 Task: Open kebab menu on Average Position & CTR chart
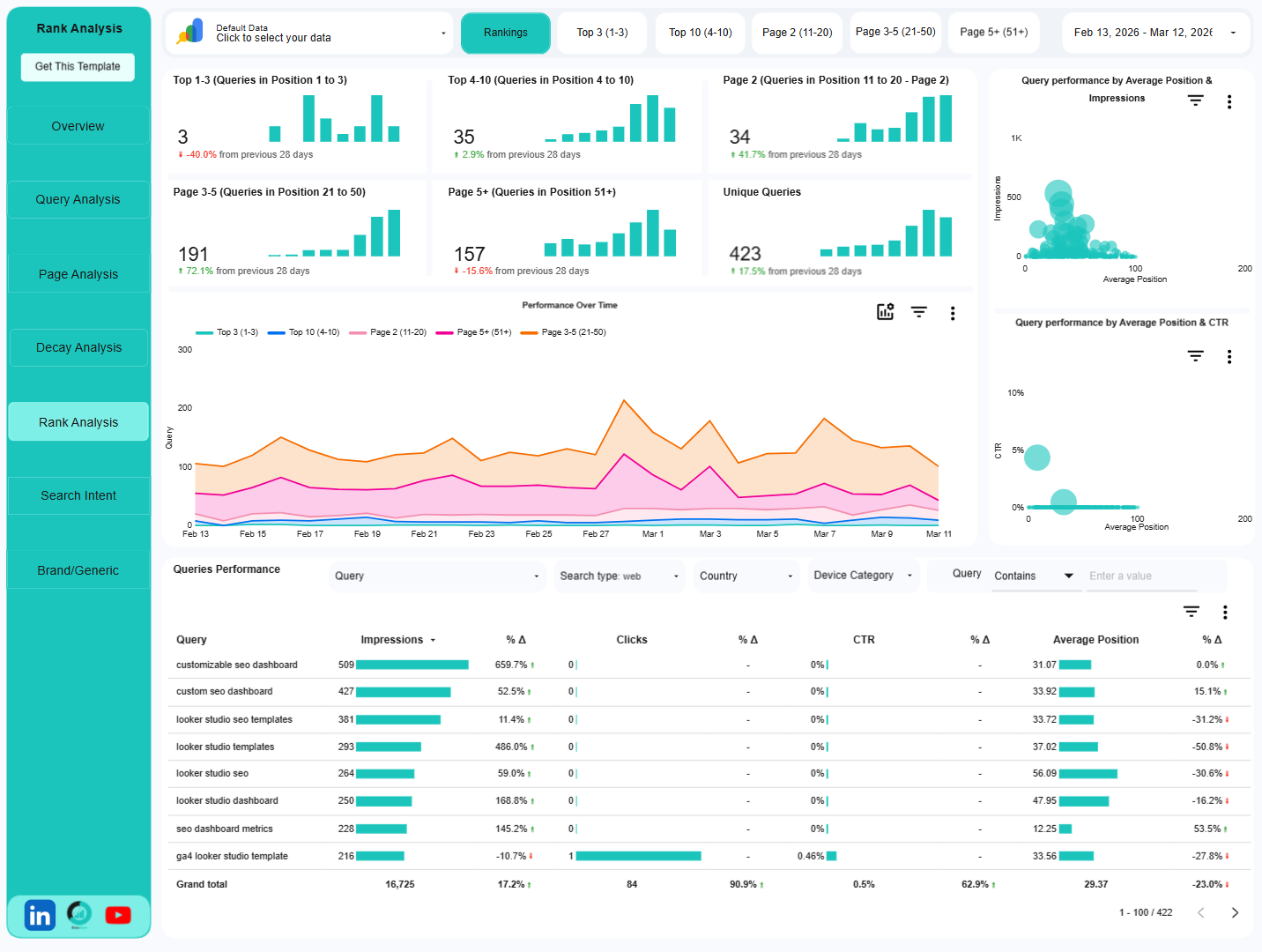point(1229,356)
